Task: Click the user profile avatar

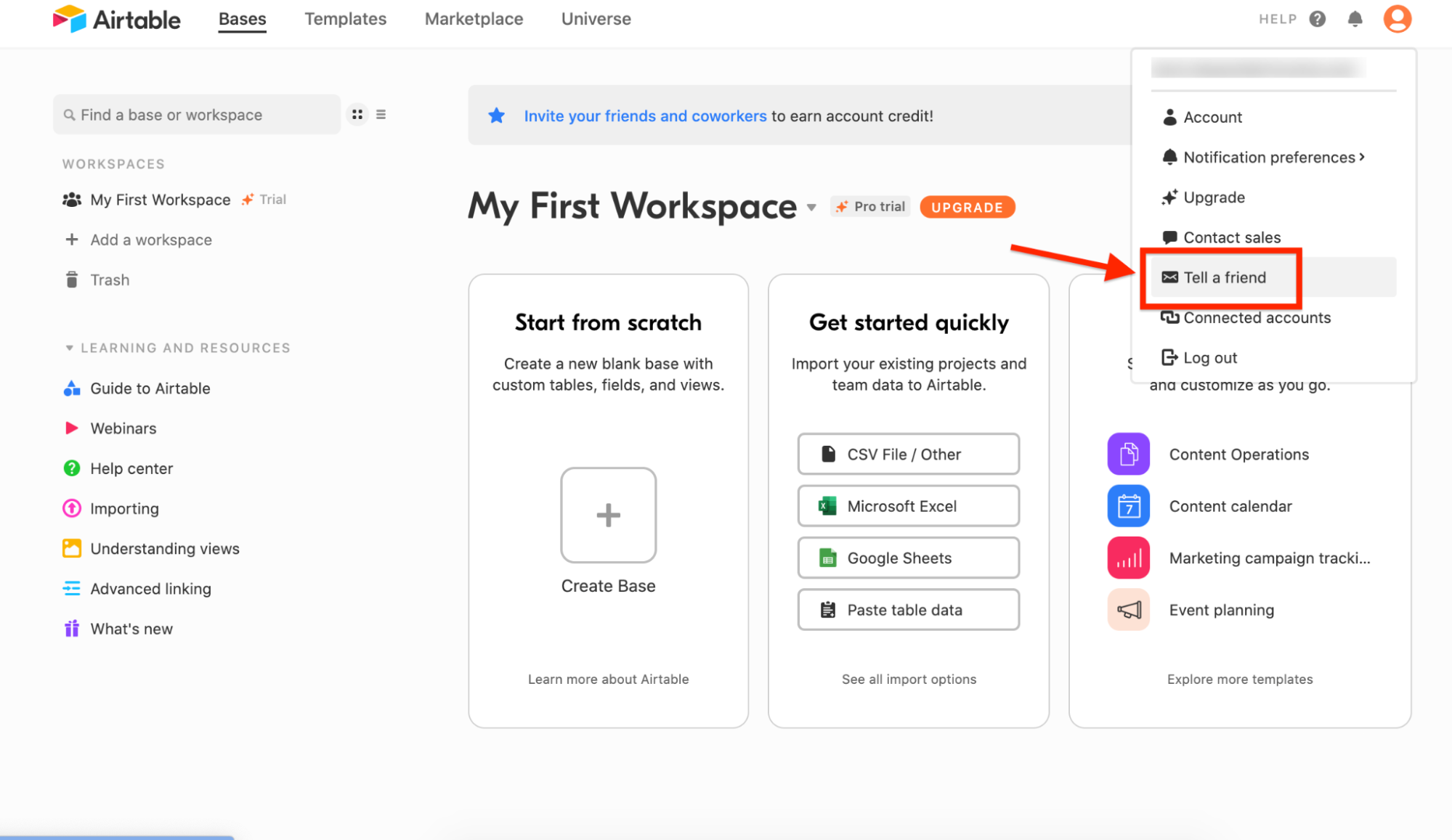Action: [x=1397, y=19]
